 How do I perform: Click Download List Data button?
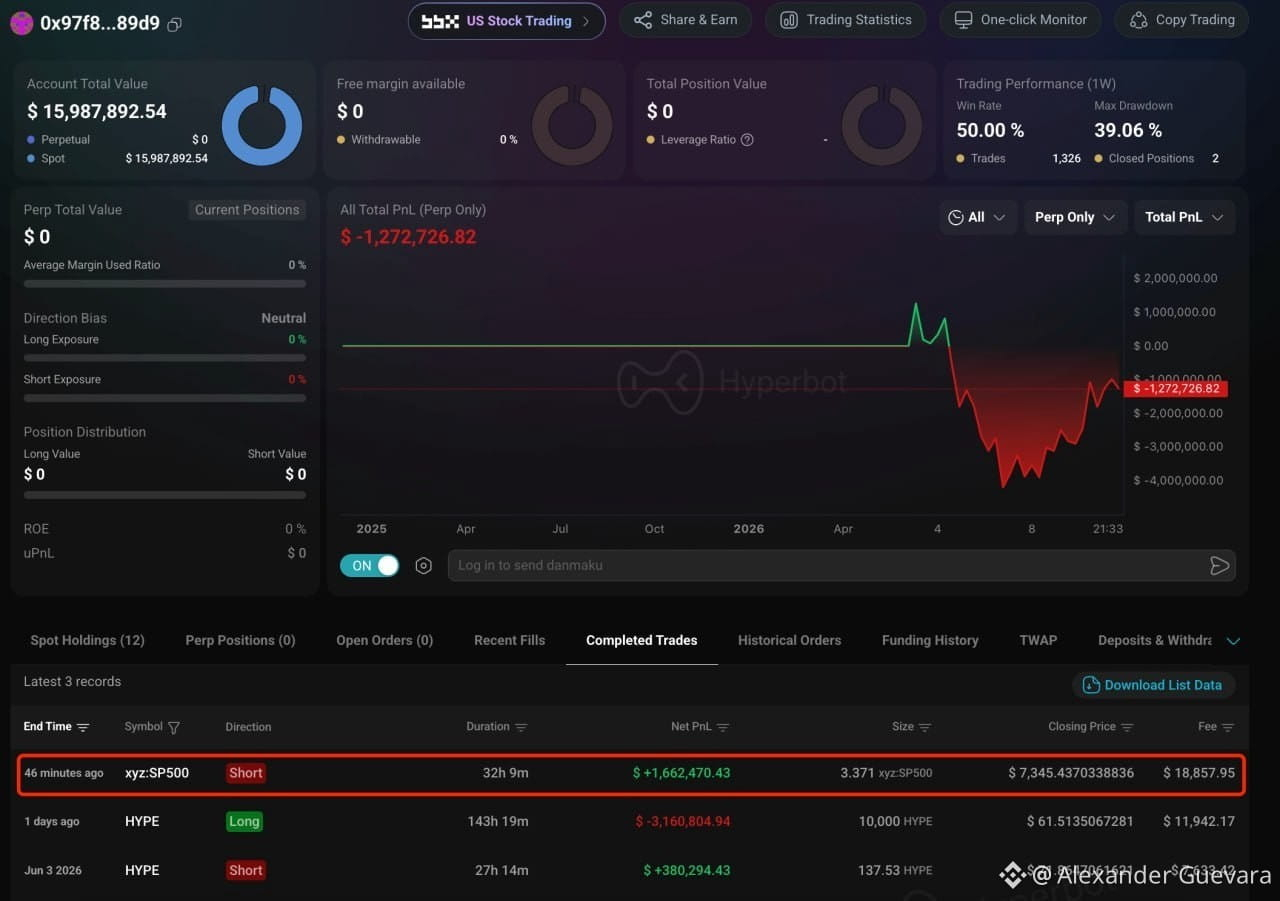point(1153,685)
